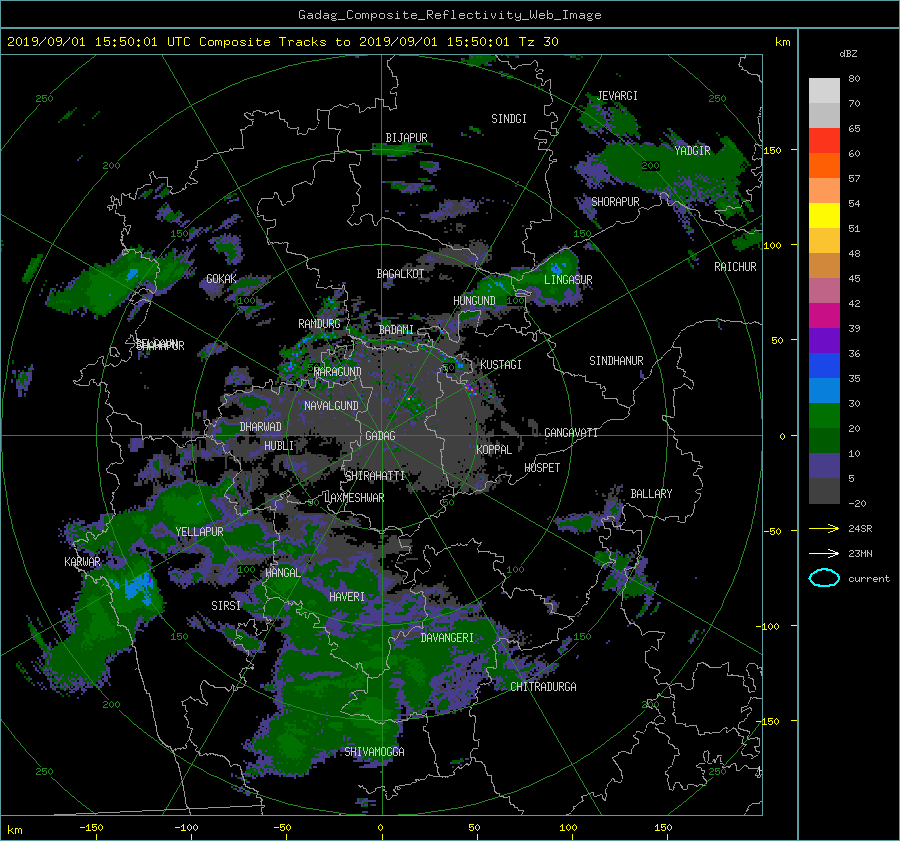Click the NARAGUND city label
This screenshot has height=841, width=900.
coord(338,372)
